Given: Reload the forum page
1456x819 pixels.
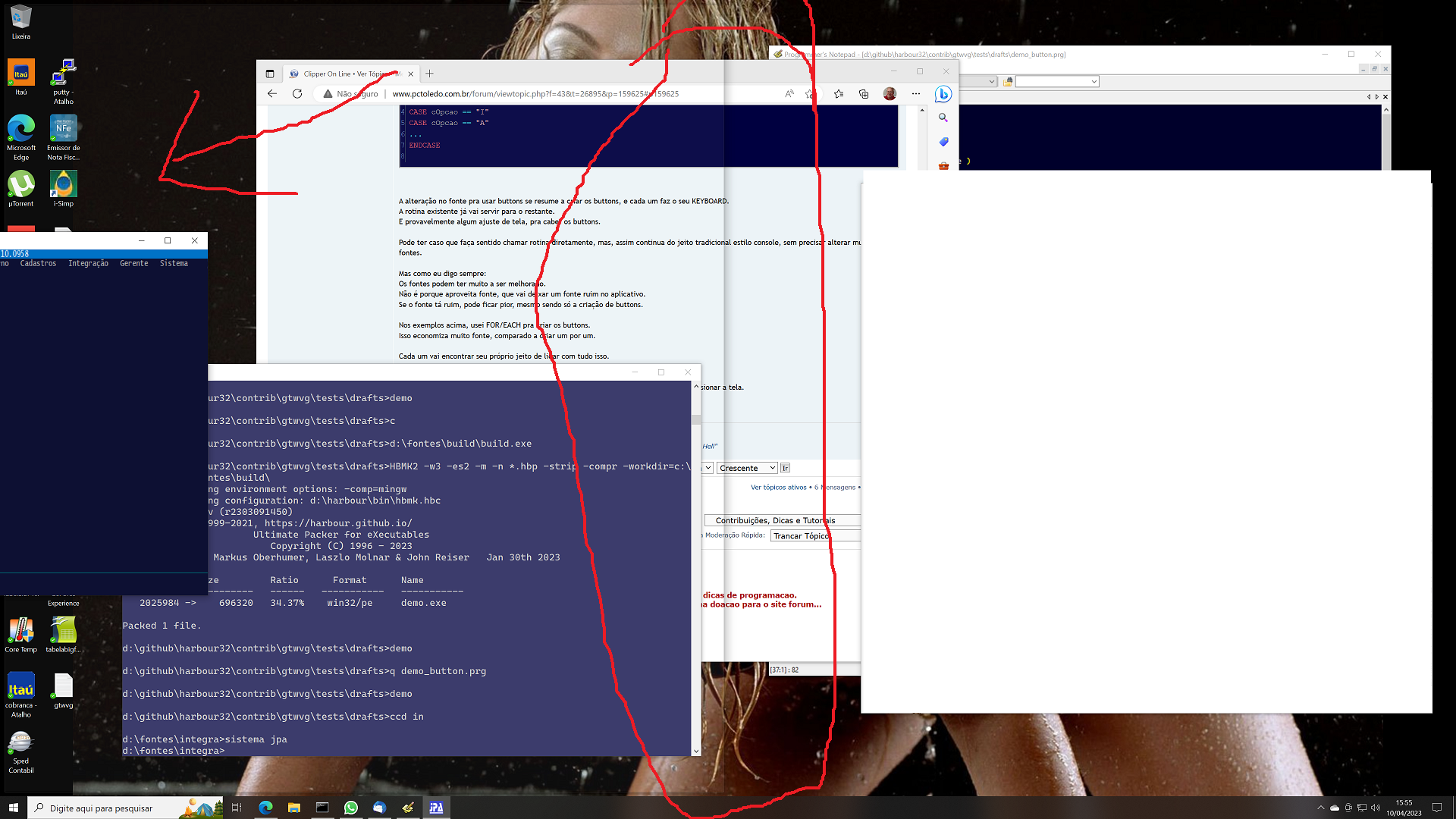Looking at the screenshot, I should (x=297, y=93).
